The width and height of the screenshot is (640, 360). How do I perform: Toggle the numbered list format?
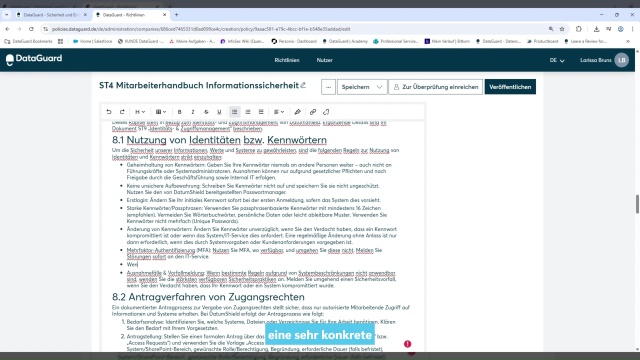[x=248, y=112]
